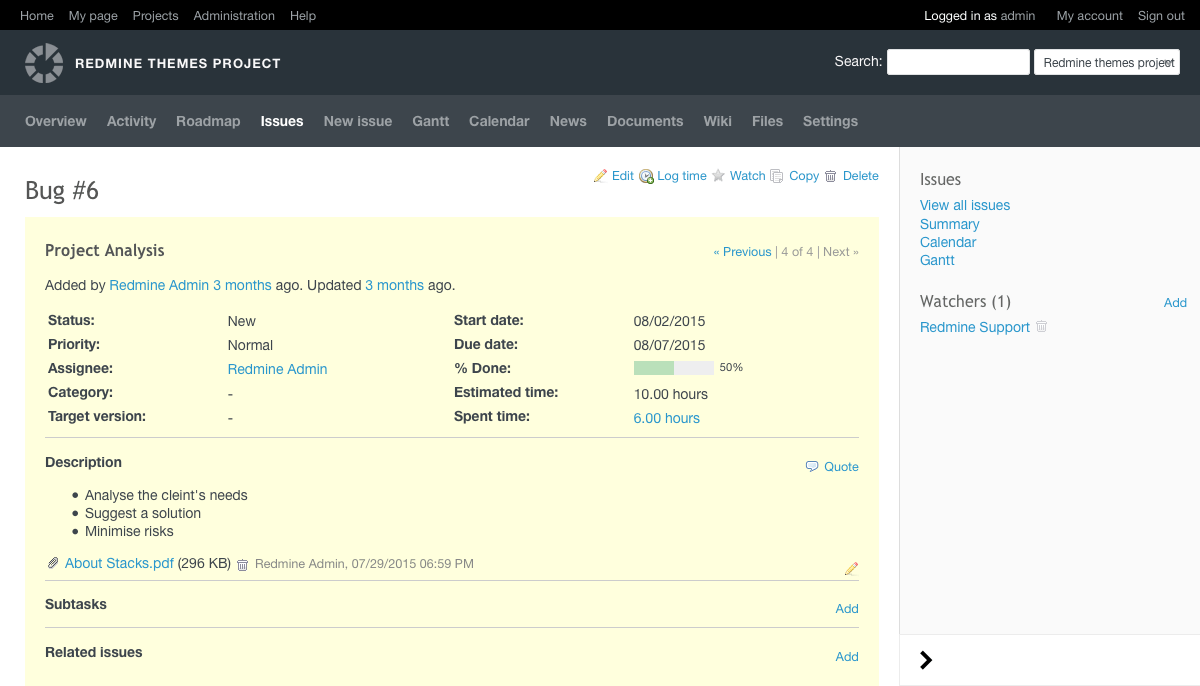The height and width of the screenshot is (686, 1200).
Task: Click the Log time clock icon
Action: coord(646,177)
